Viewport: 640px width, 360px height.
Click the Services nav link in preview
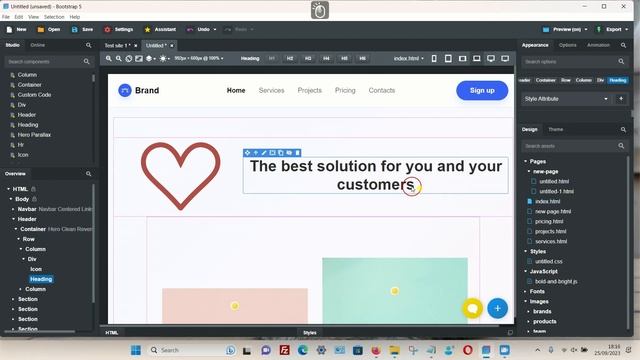click(271, 90)
